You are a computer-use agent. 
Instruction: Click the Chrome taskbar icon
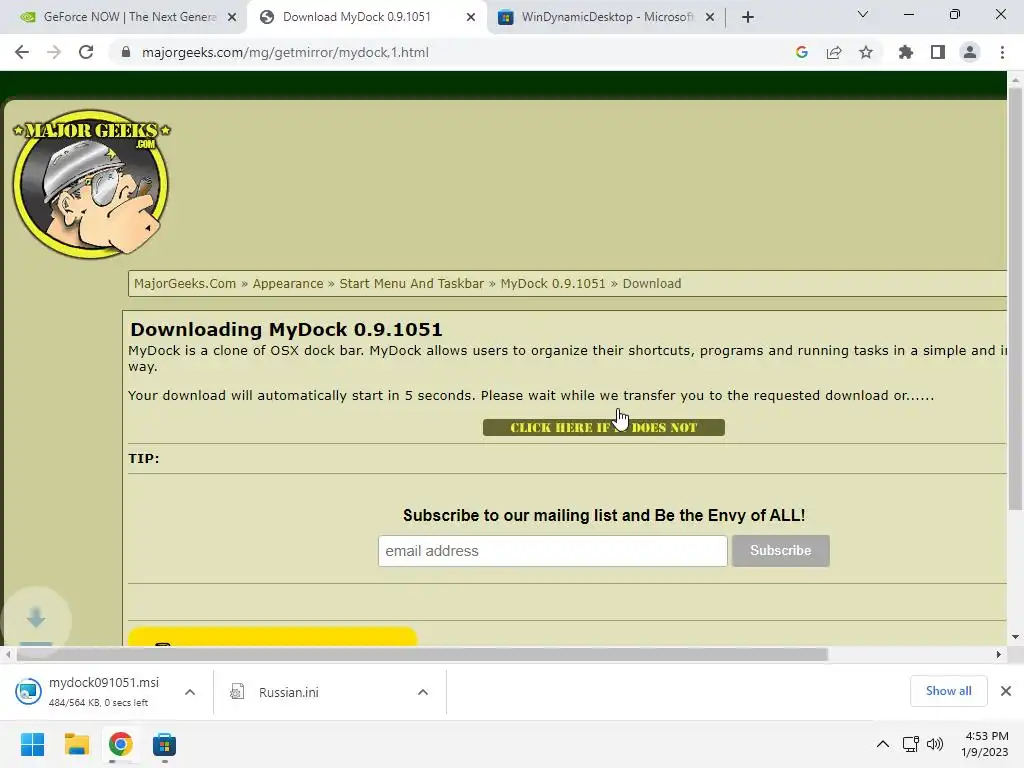[120, 744]
